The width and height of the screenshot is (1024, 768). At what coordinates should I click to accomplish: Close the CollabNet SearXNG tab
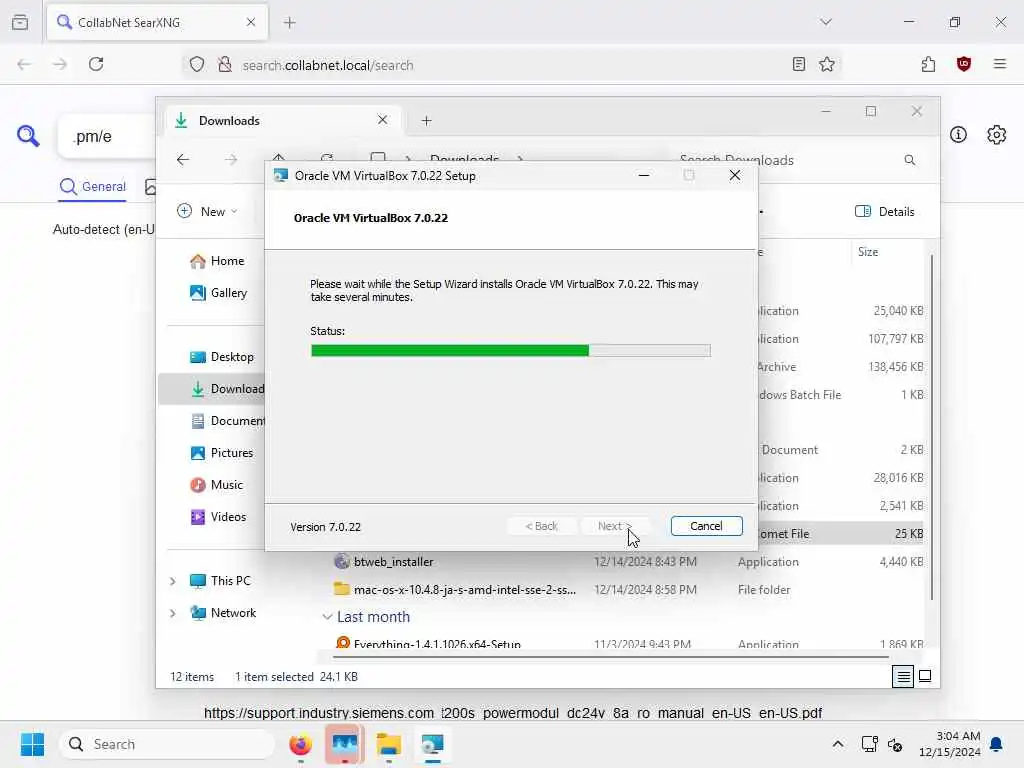point(251,22)
